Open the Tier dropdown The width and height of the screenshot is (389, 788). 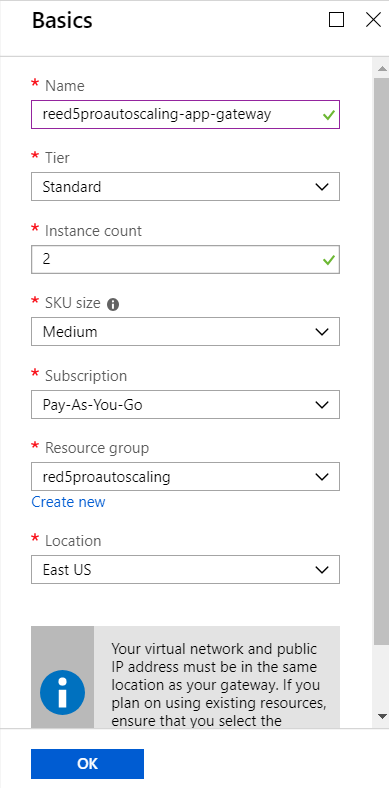(x=185, y=187)
